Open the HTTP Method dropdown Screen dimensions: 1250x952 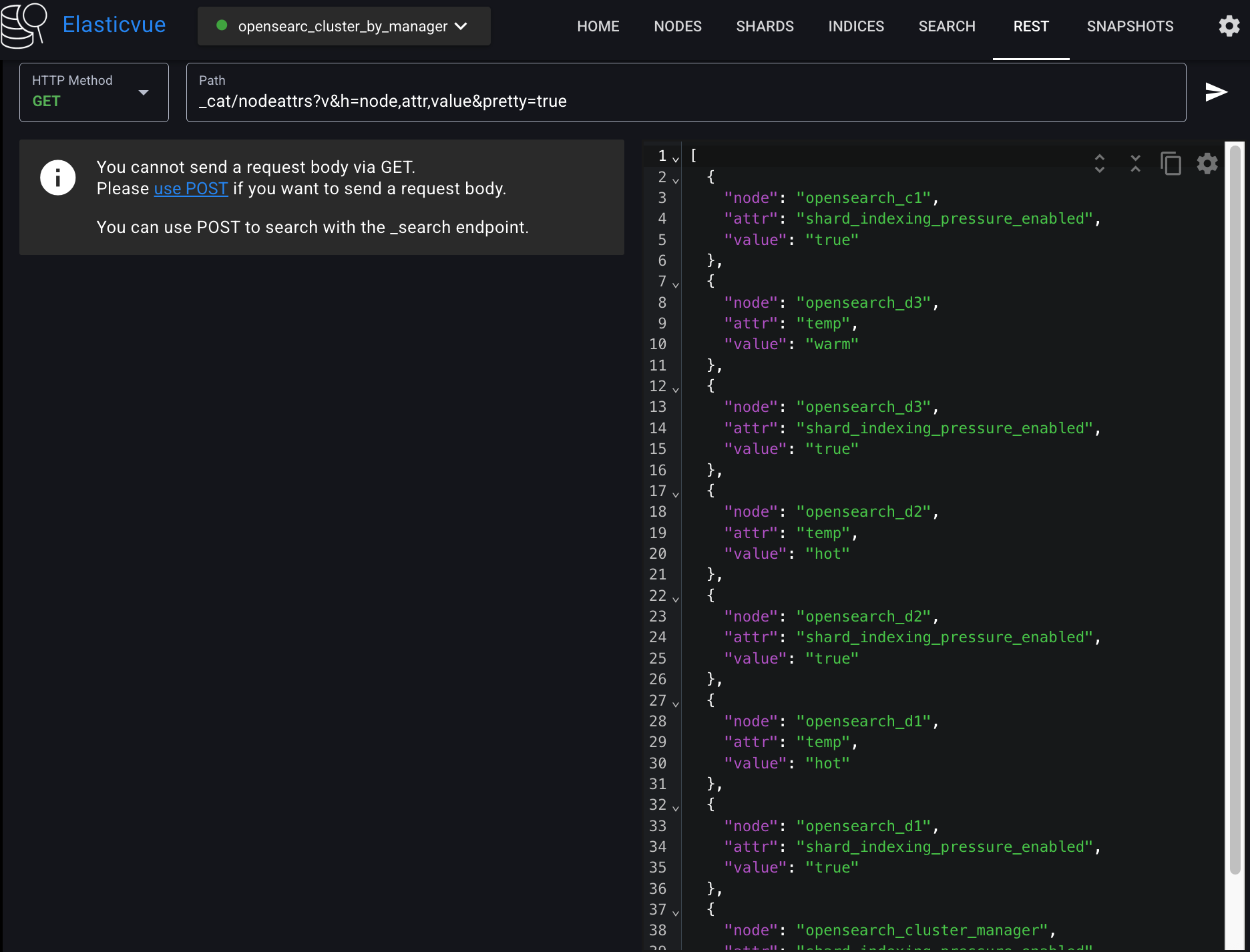pyautogui.click(x=94, y=92)
